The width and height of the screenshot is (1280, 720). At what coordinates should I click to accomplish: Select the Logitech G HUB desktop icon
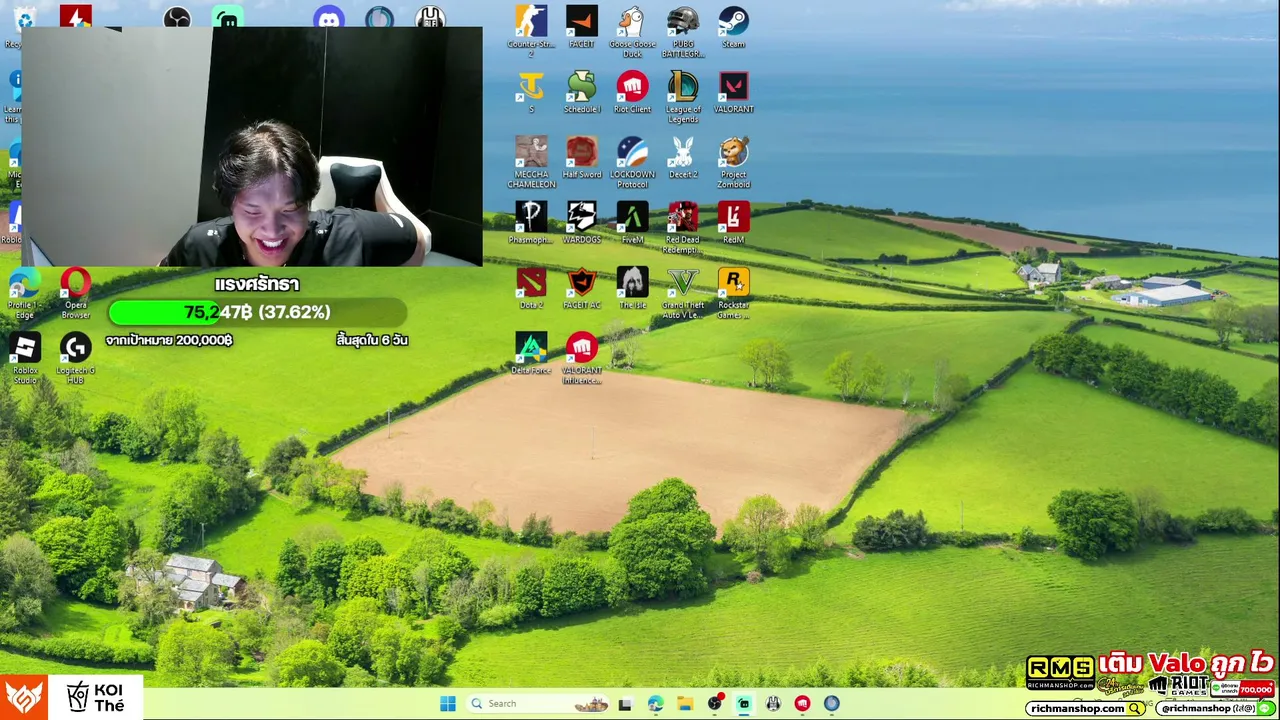pyautogui.click(x=75, y=358)
